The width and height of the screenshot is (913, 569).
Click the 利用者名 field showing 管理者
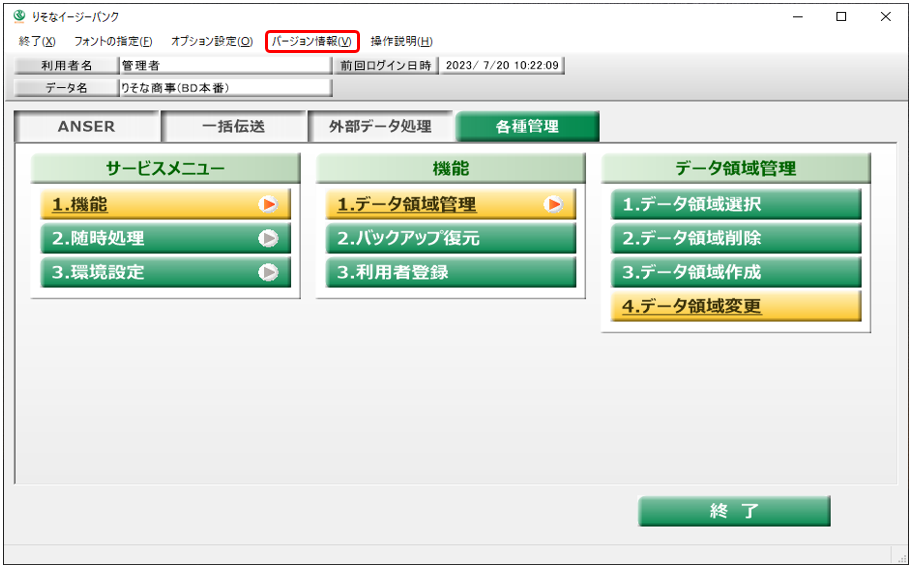point(226,65)
